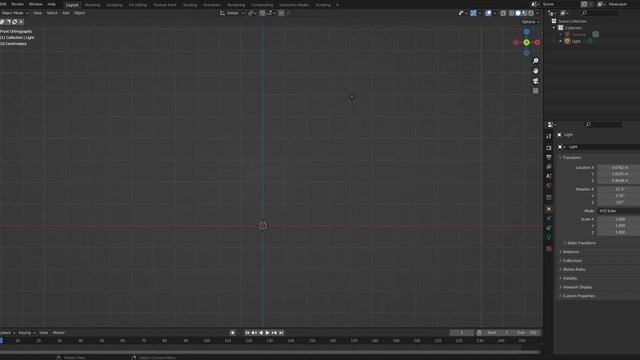The image size is (640, 360).
Task: Jump to the first frame button
Action: (x=247, y=333)
